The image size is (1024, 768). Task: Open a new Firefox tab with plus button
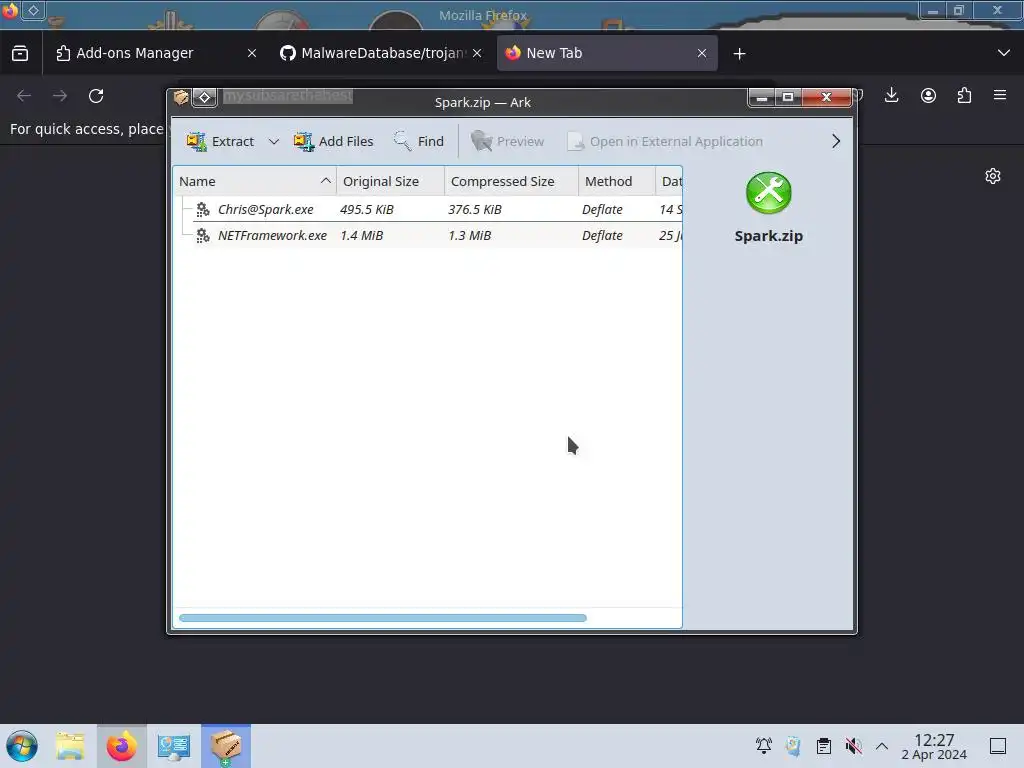(x=739, y=54)
